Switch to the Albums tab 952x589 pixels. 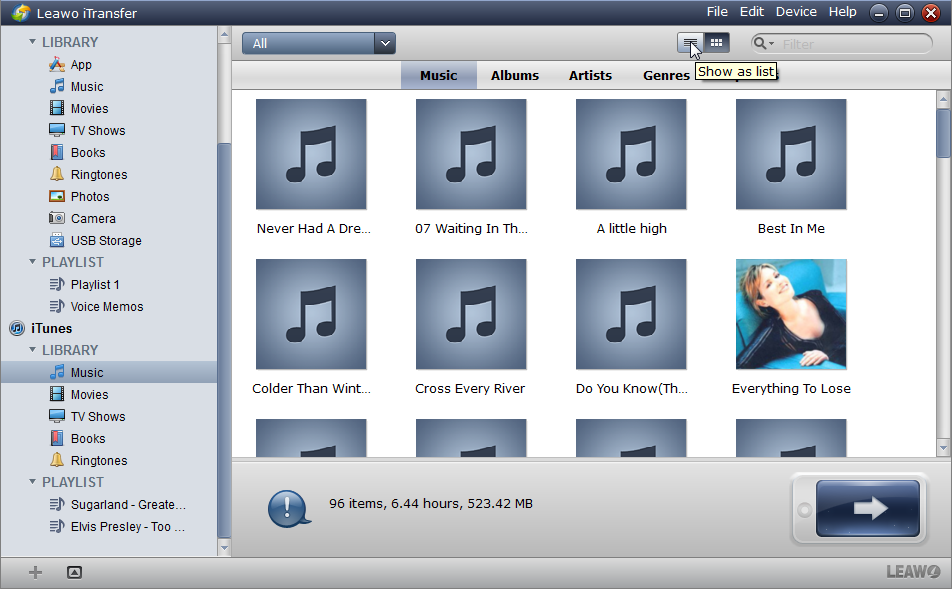514,75
